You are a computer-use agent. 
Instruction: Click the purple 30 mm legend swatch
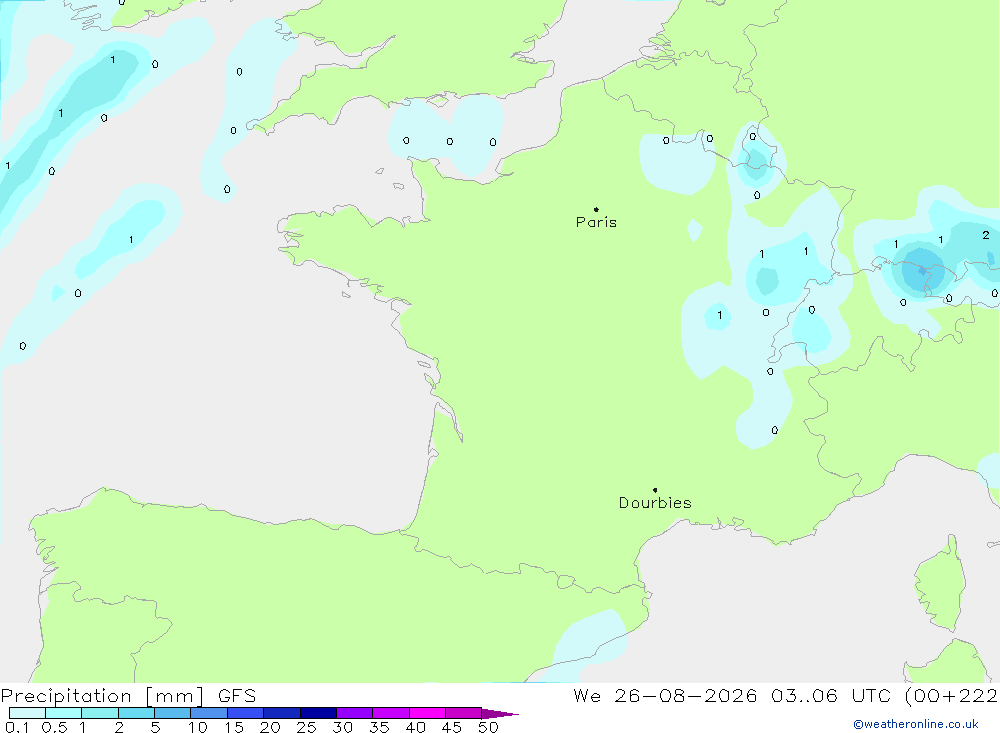[355, 713]
